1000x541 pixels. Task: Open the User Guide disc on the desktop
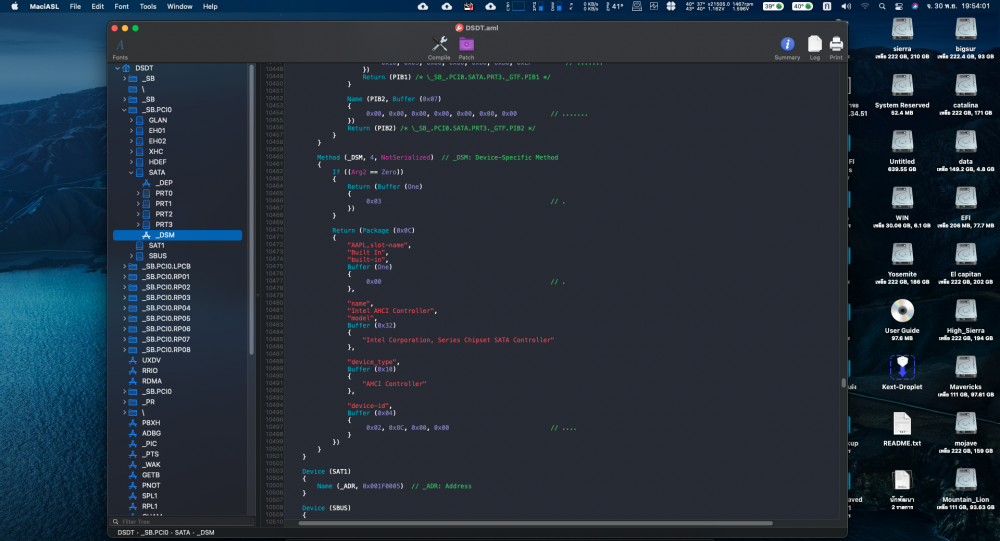pos(902,319)
